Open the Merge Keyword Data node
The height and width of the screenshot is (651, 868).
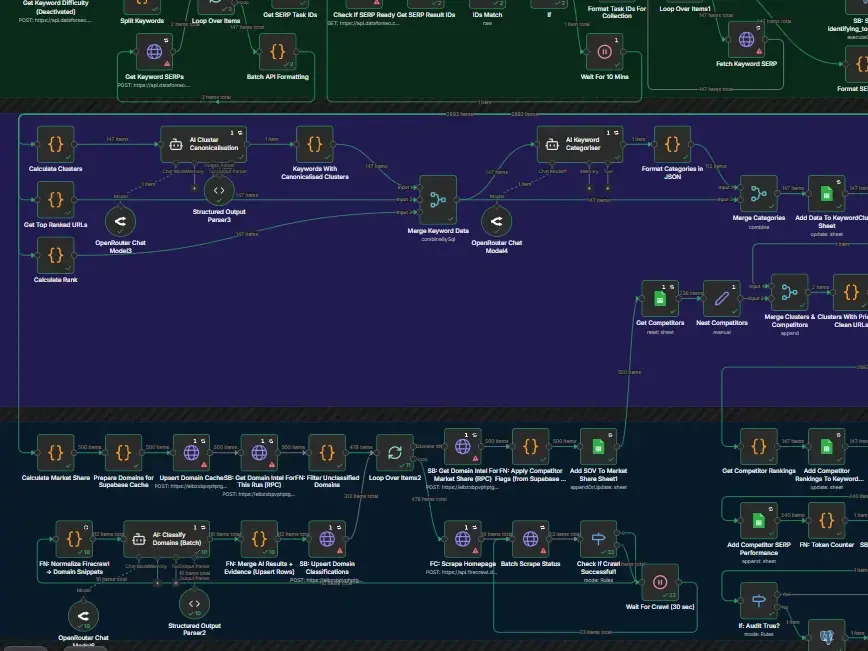pos(437,198)
